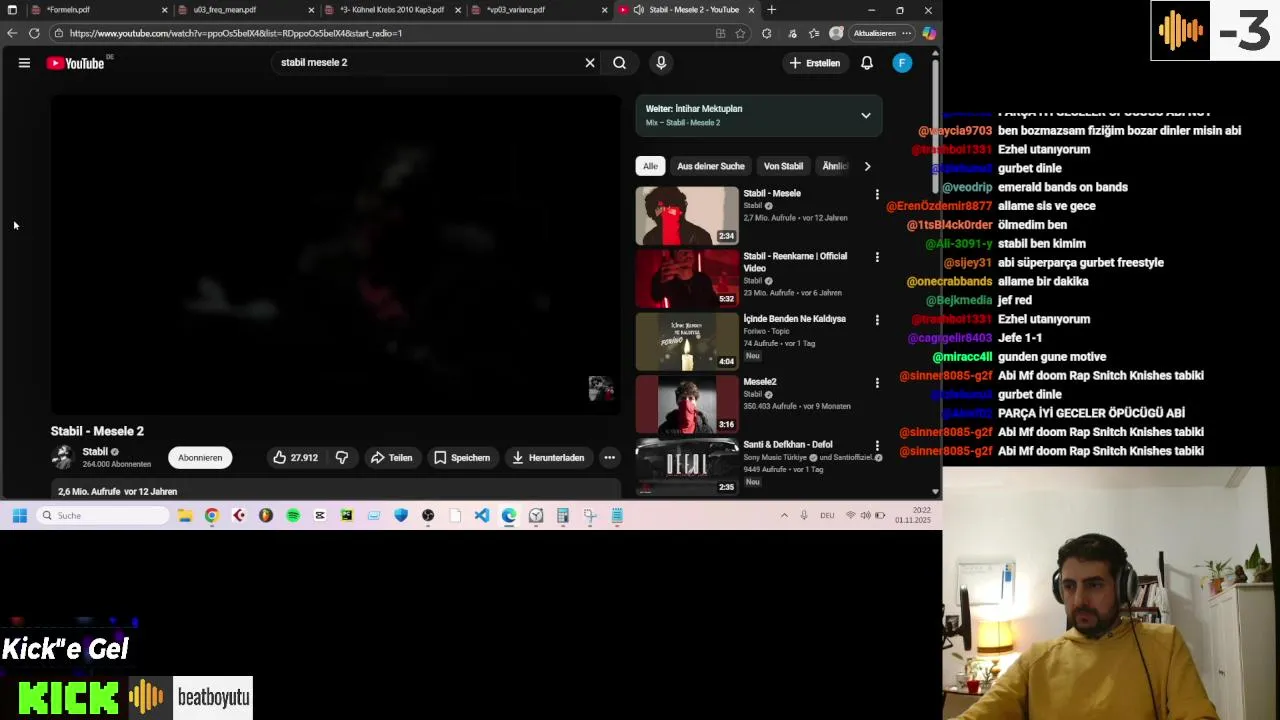Save the video with Speichern
The height and width of the screenshot is (720, 1280).
(461, 458)
